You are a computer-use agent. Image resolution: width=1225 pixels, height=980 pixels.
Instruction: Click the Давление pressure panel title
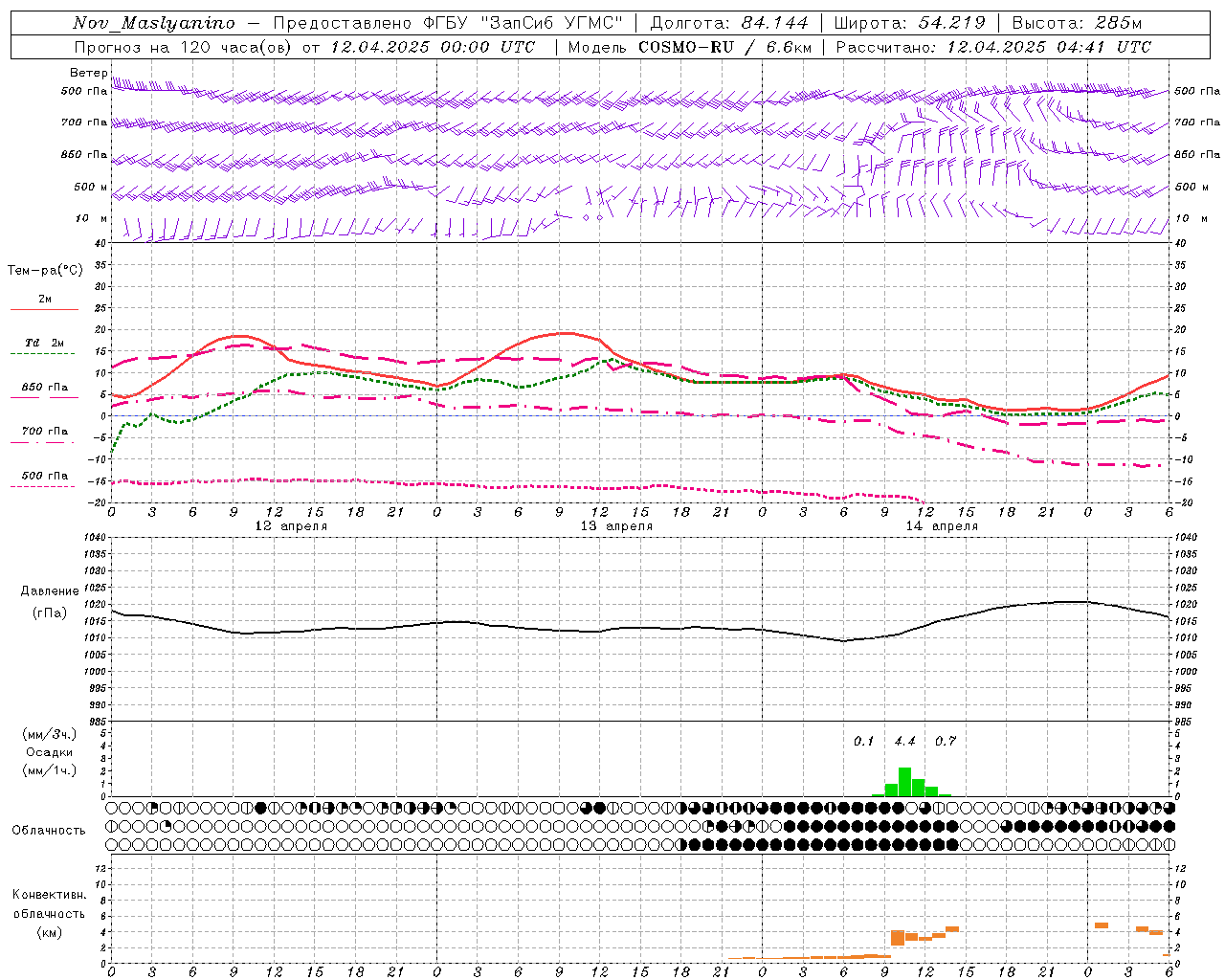pos(50,590)
